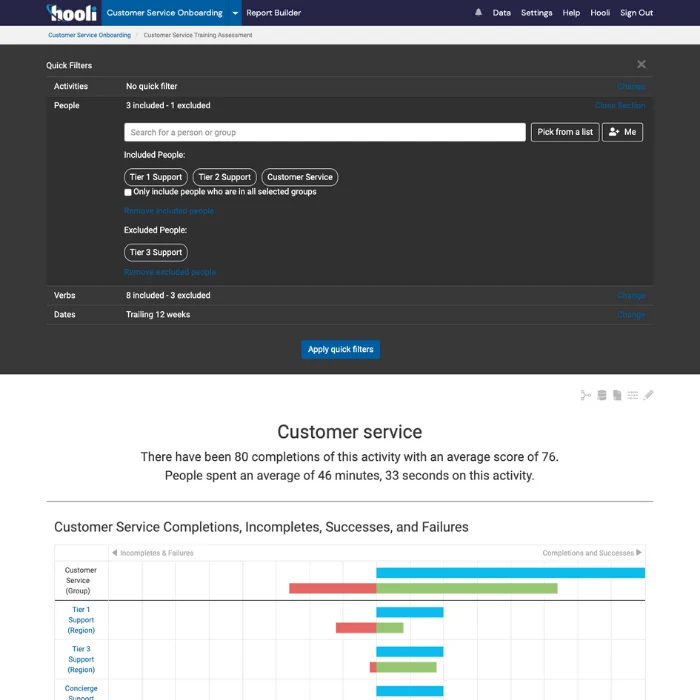Image resolution: width=700 pixels, height=700 pixels.
Task: Open Report Builder
Action: point(274,13)
